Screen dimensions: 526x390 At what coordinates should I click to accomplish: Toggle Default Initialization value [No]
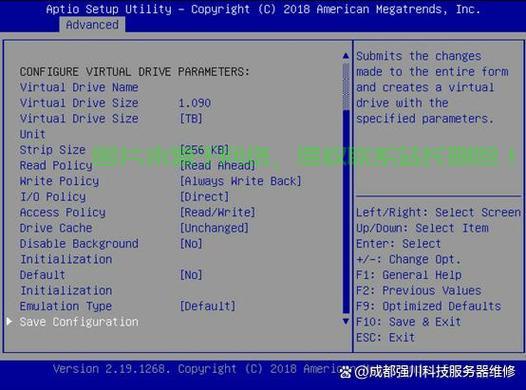(191, 275)
